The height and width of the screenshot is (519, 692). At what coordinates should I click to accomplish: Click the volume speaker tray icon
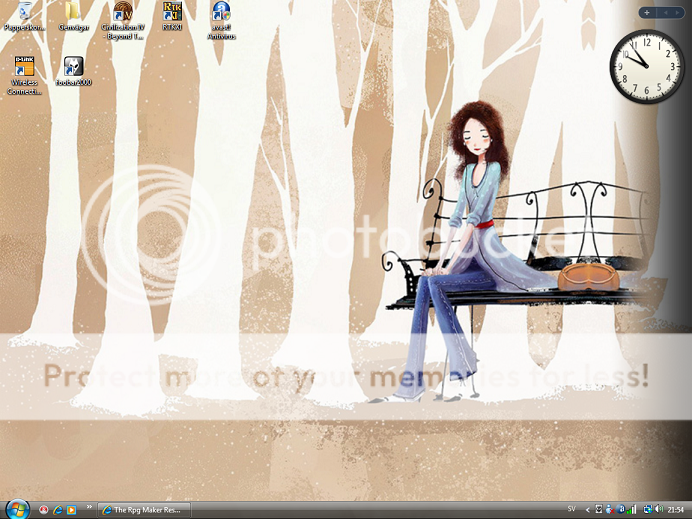coord(660,510)
